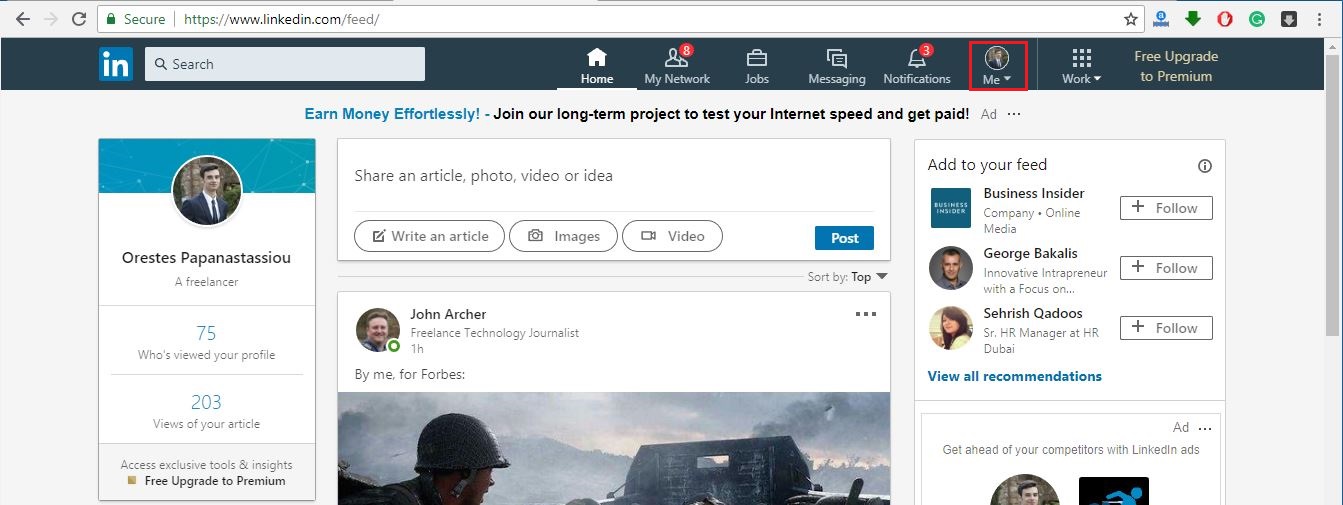Go to the Home tab
This screenshot has width=1343, height=505.
tap(597, 66)
